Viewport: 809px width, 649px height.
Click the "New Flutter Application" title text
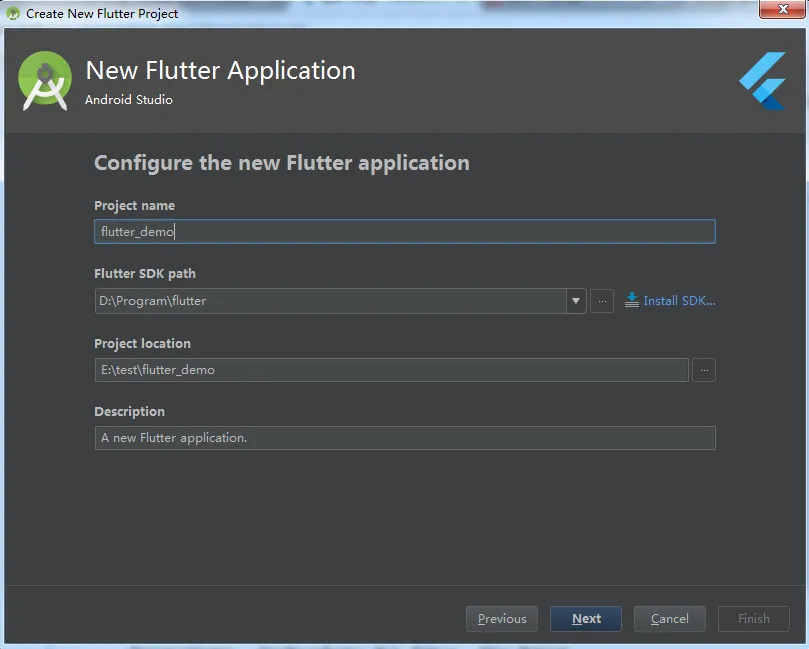pos(220,71)
